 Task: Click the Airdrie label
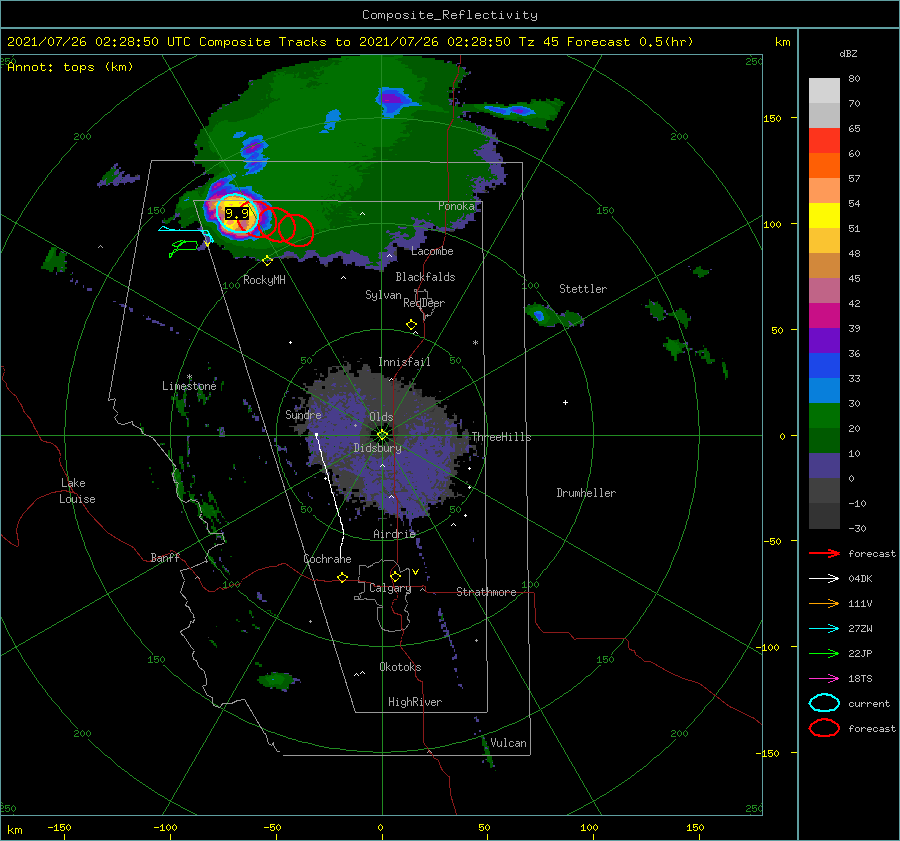(394, 534)
